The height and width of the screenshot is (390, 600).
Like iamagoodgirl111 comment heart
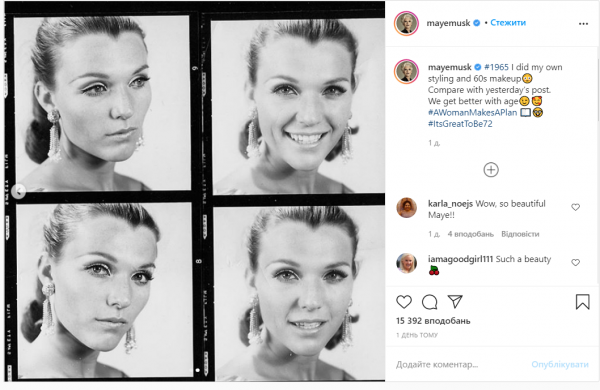tap(576, 262)
